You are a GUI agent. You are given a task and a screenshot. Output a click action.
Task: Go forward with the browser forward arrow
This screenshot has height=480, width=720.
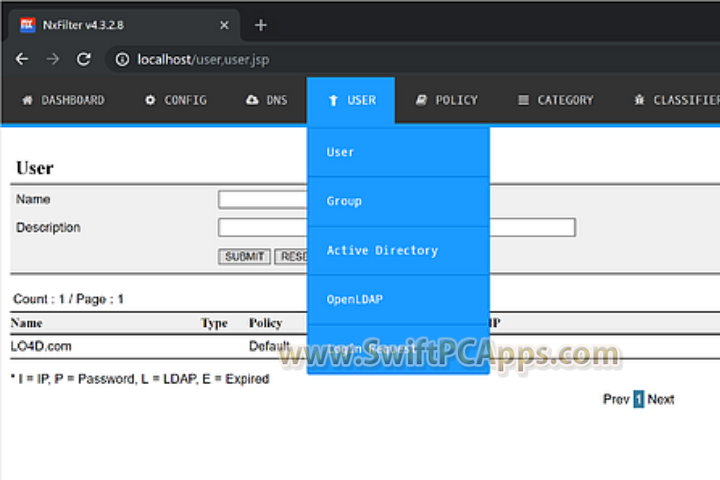[x=53, y=59]
